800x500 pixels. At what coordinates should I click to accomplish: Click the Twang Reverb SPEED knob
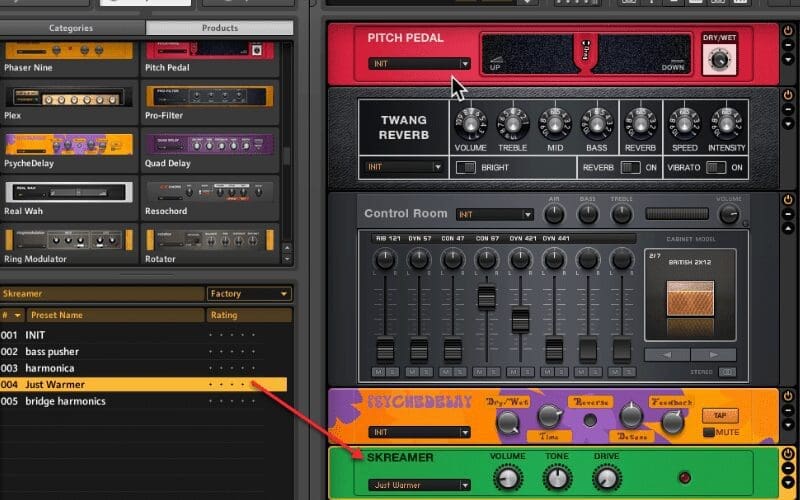coord(684,123)
